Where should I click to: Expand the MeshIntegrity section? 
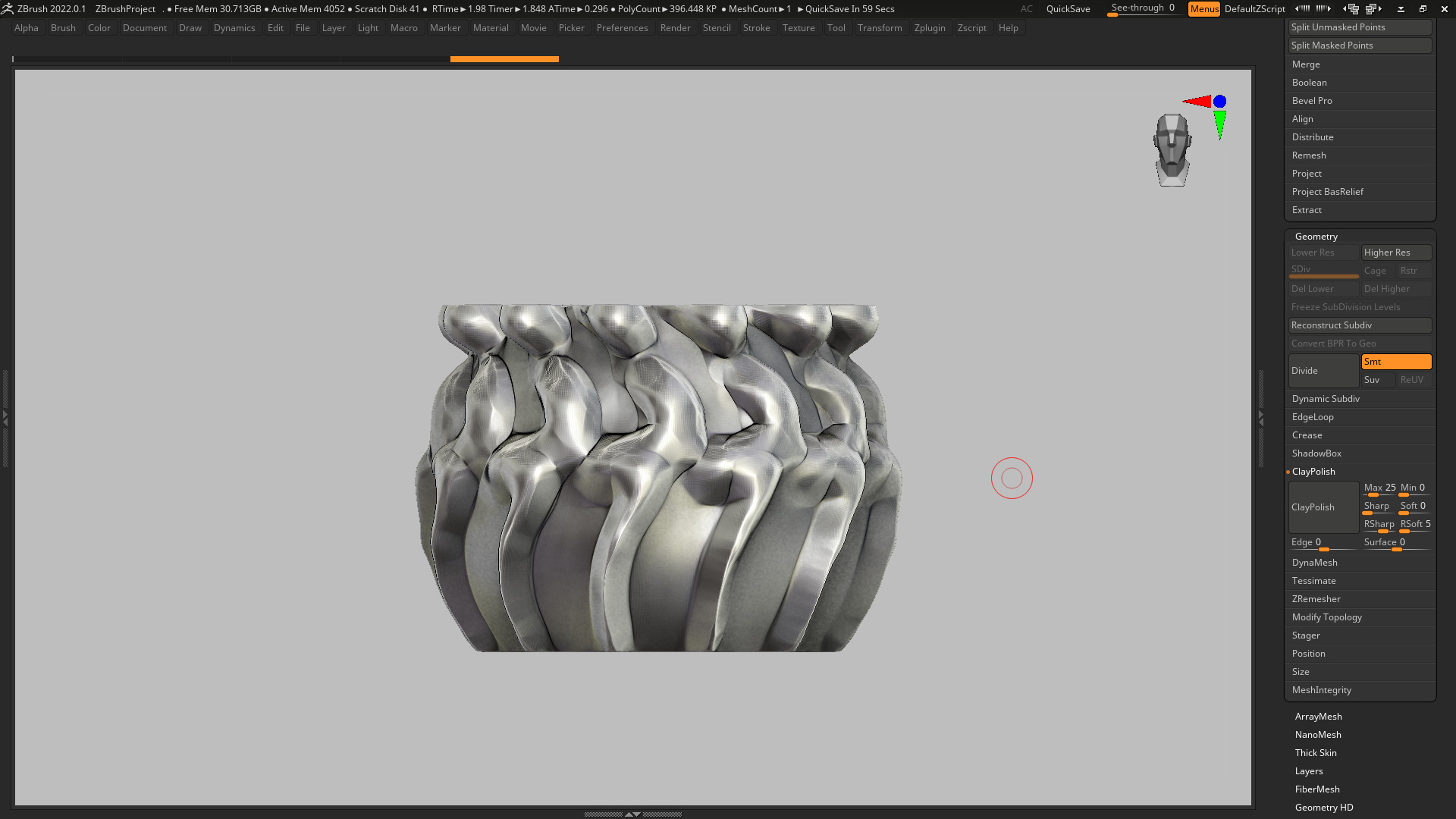(1322, 690)
